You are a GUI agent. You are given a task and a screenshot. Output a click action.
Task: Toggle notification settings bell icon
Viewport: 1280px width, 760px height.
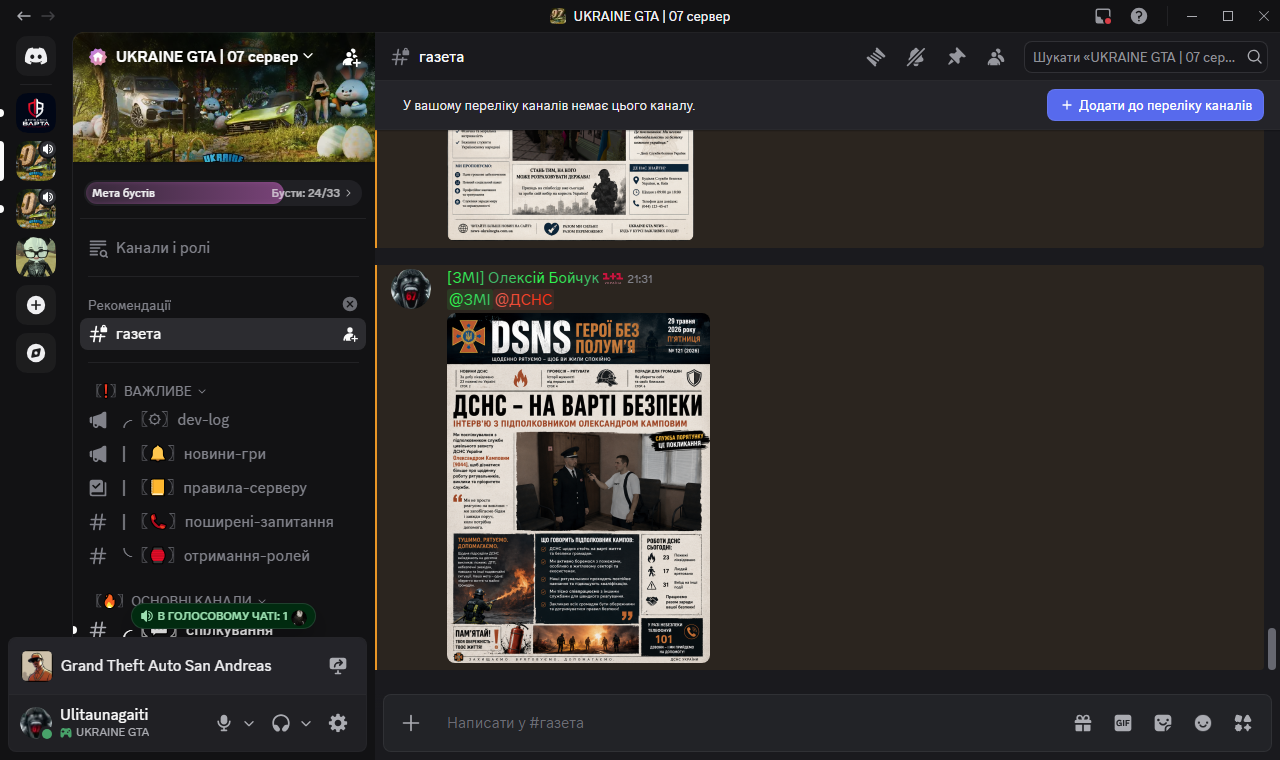916,57
